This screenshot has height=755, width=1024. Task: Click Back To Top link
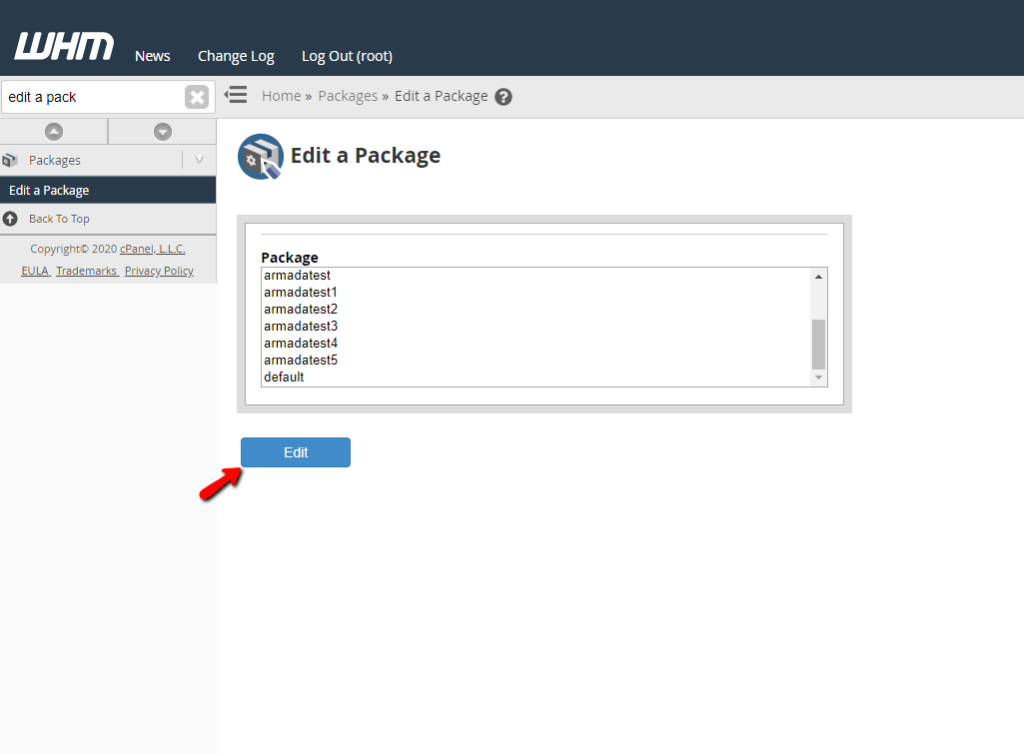tap(59, 219)
